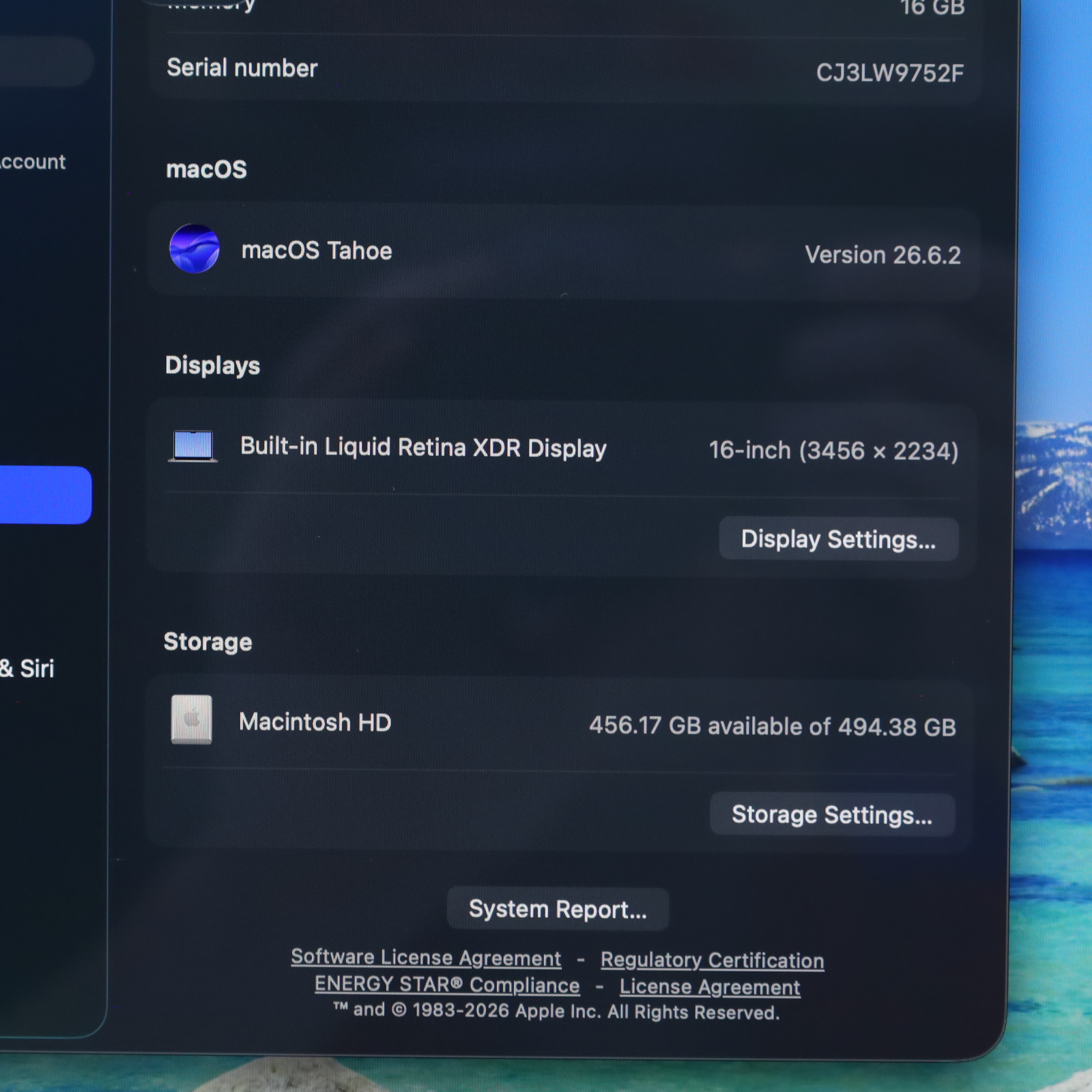
Task: Click the 'Storage' section heading
Action: (208, 642)
